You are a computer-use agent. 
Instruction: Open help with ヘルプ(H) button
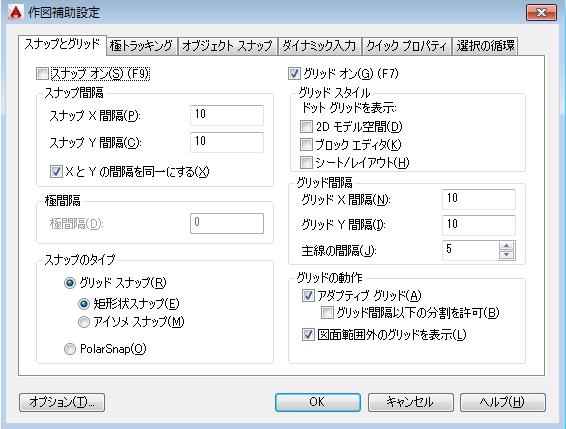[503, 402]
